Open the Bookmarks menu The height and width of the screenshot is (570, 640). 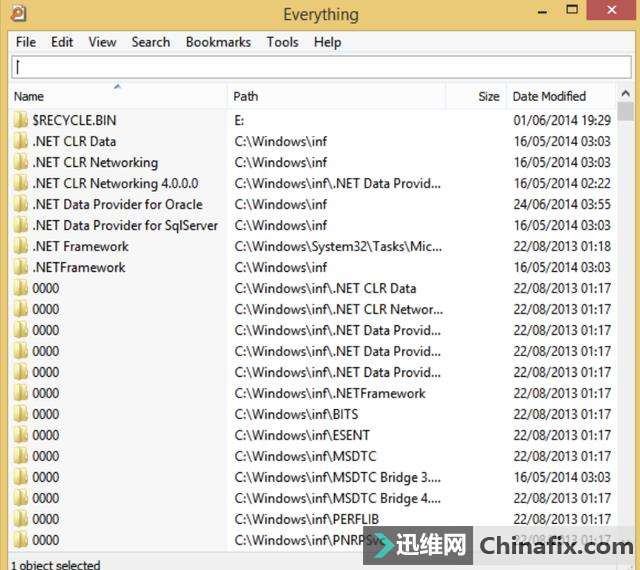pos(218,42)
